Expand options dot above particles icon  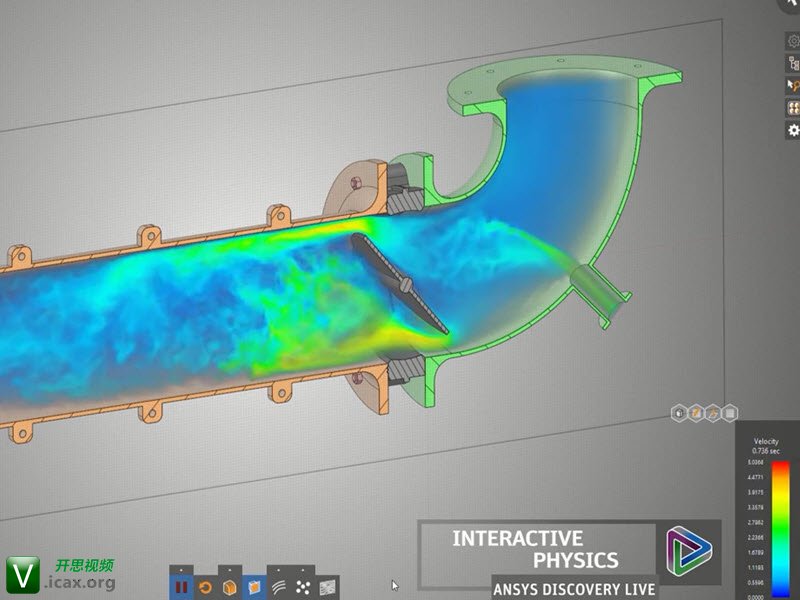coord(303,570)
